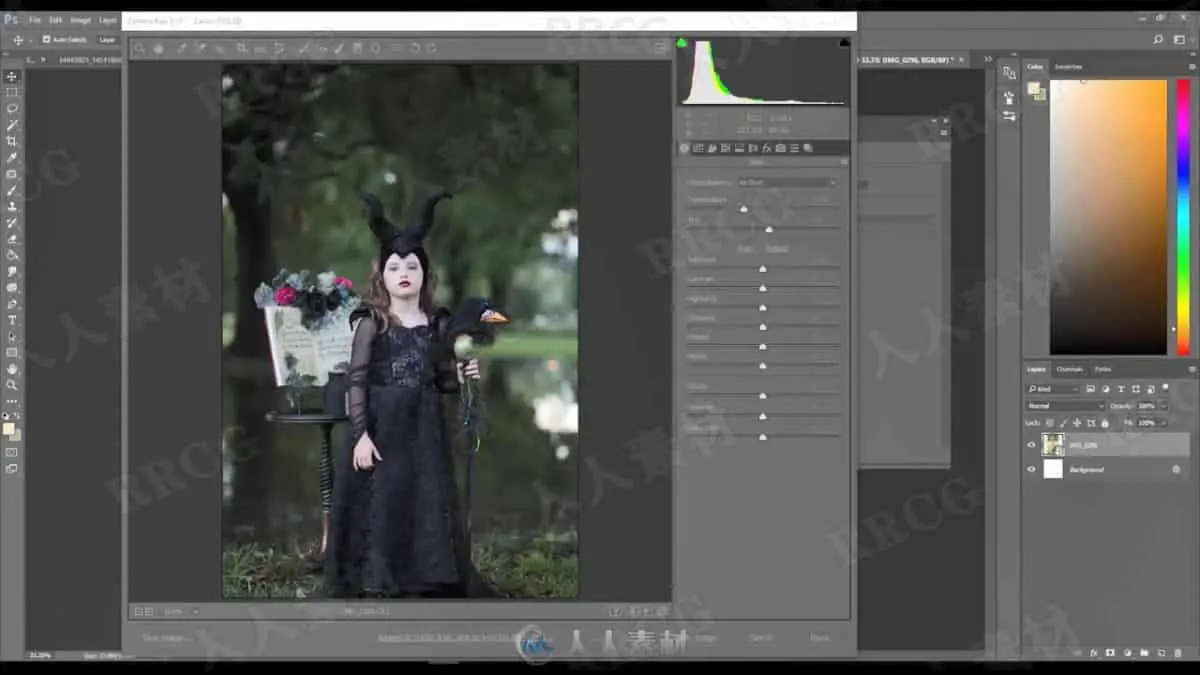Switch to the Channels tab
Viewport: 1200px width, 675px height.
(1069, 369)
